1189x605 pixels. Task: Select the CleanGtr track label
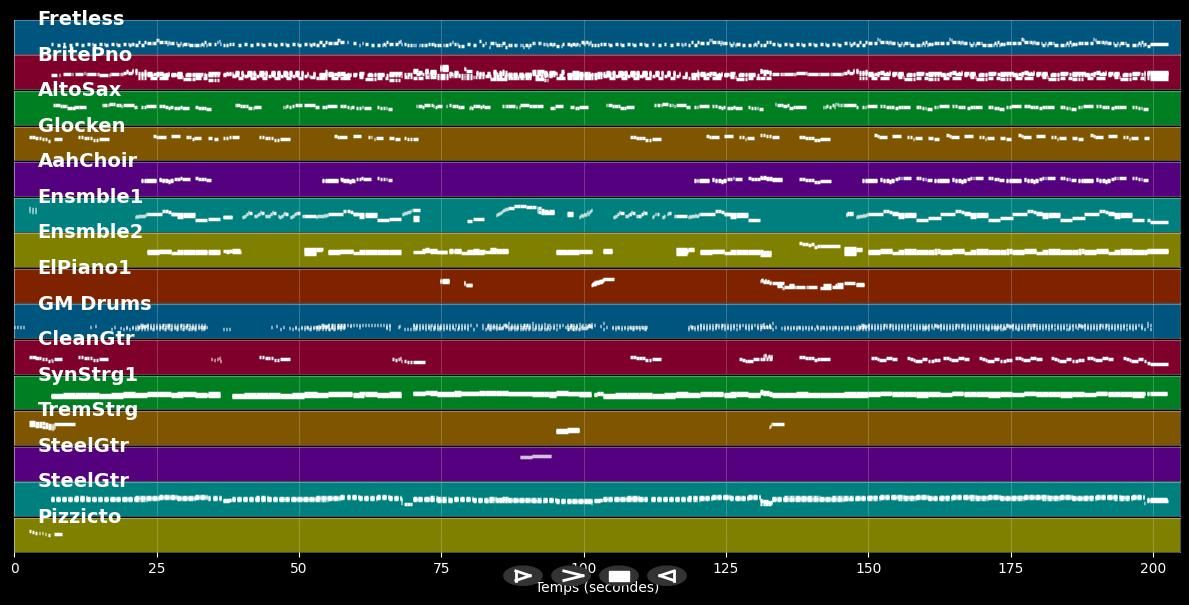85,339
